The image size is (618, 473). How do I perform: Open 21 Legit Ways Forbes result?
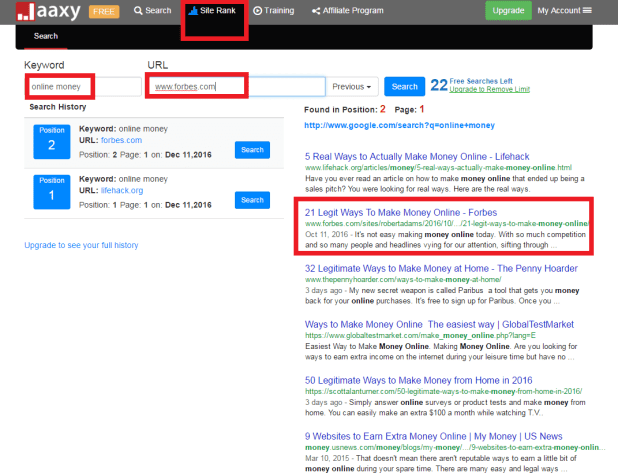[401, 212]
